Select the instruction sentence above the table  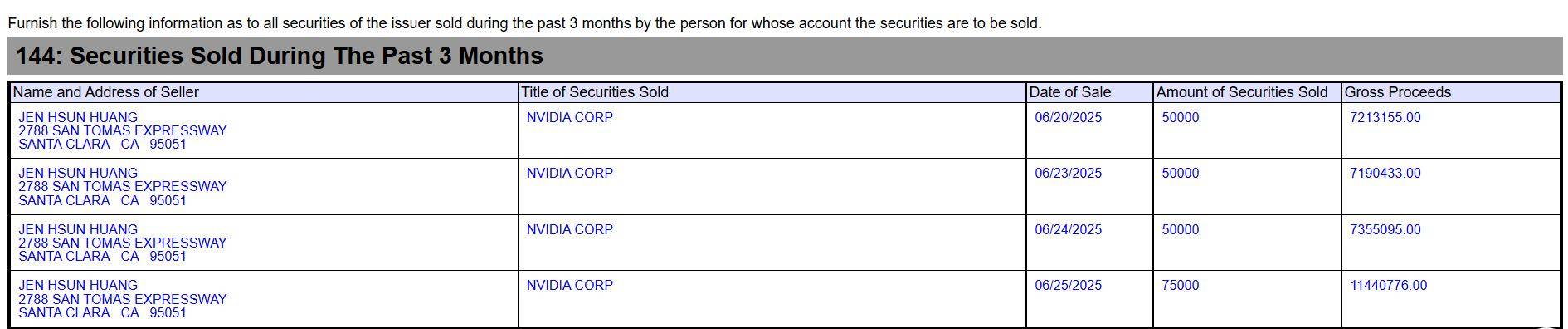(x=524, y=23)
